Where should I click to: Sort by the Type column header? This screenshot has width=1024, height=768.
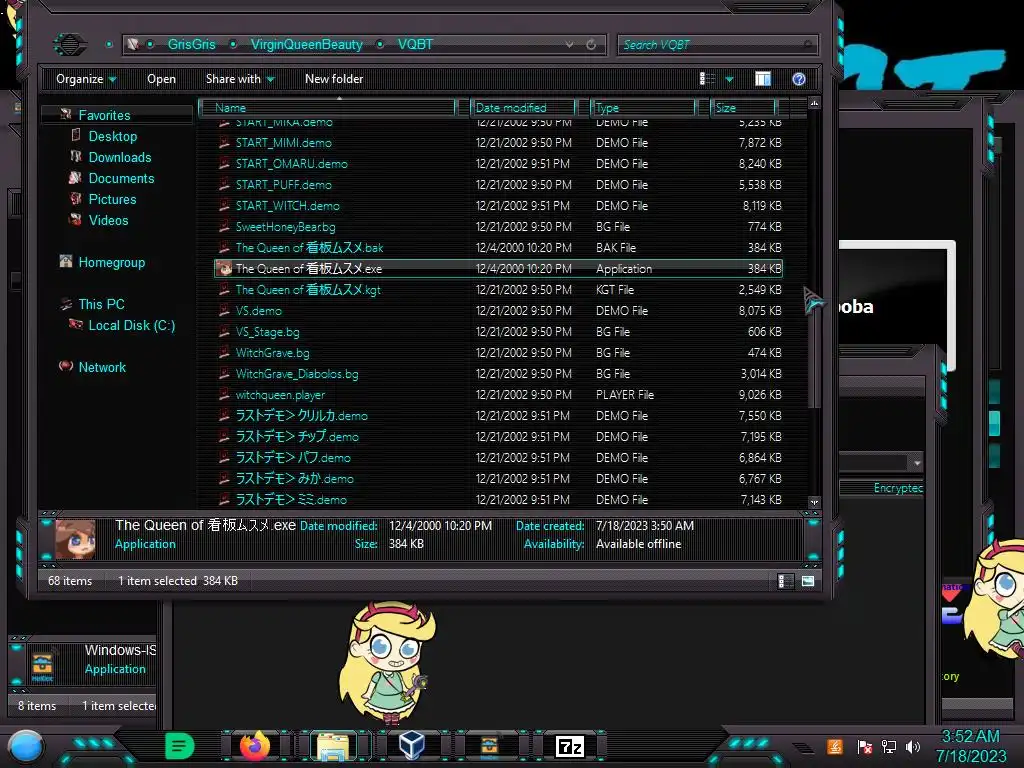pyautogui.click(x=643, y=108)
